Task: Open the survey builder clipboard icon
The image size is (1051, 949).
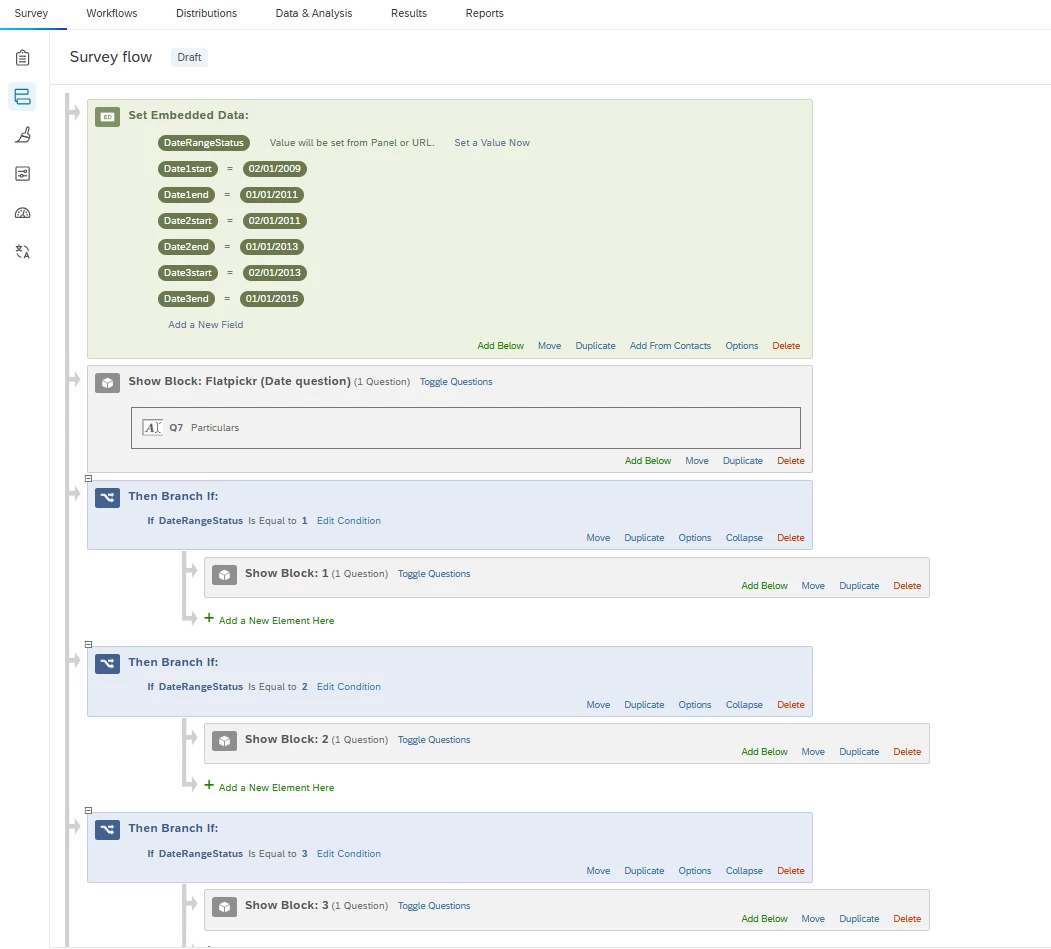Action: pyautogui.click(x=23, y=58)
